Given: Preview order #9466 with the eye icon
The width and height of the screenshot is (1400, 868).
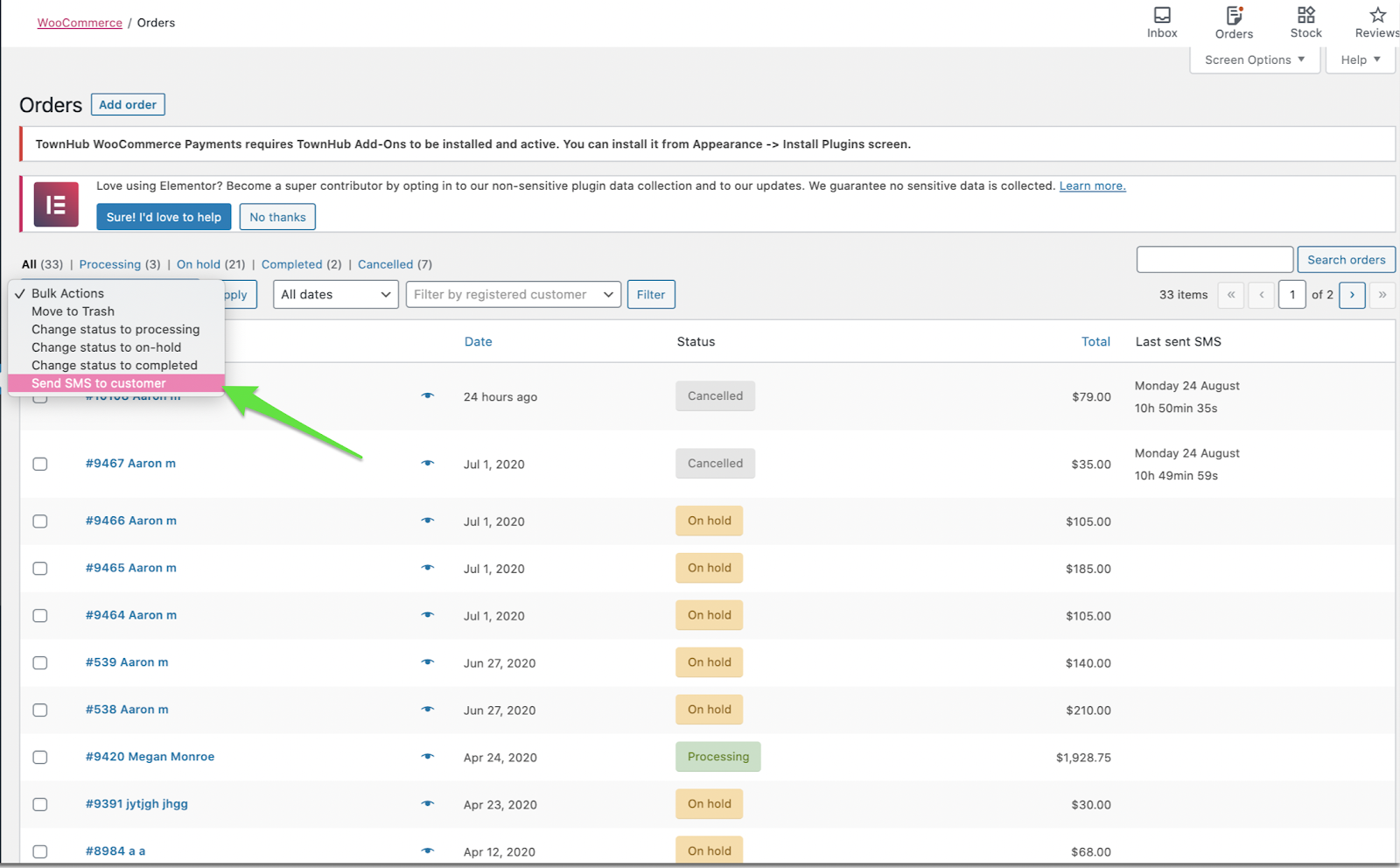Looking at the screenshot, I should coord(428,521).
